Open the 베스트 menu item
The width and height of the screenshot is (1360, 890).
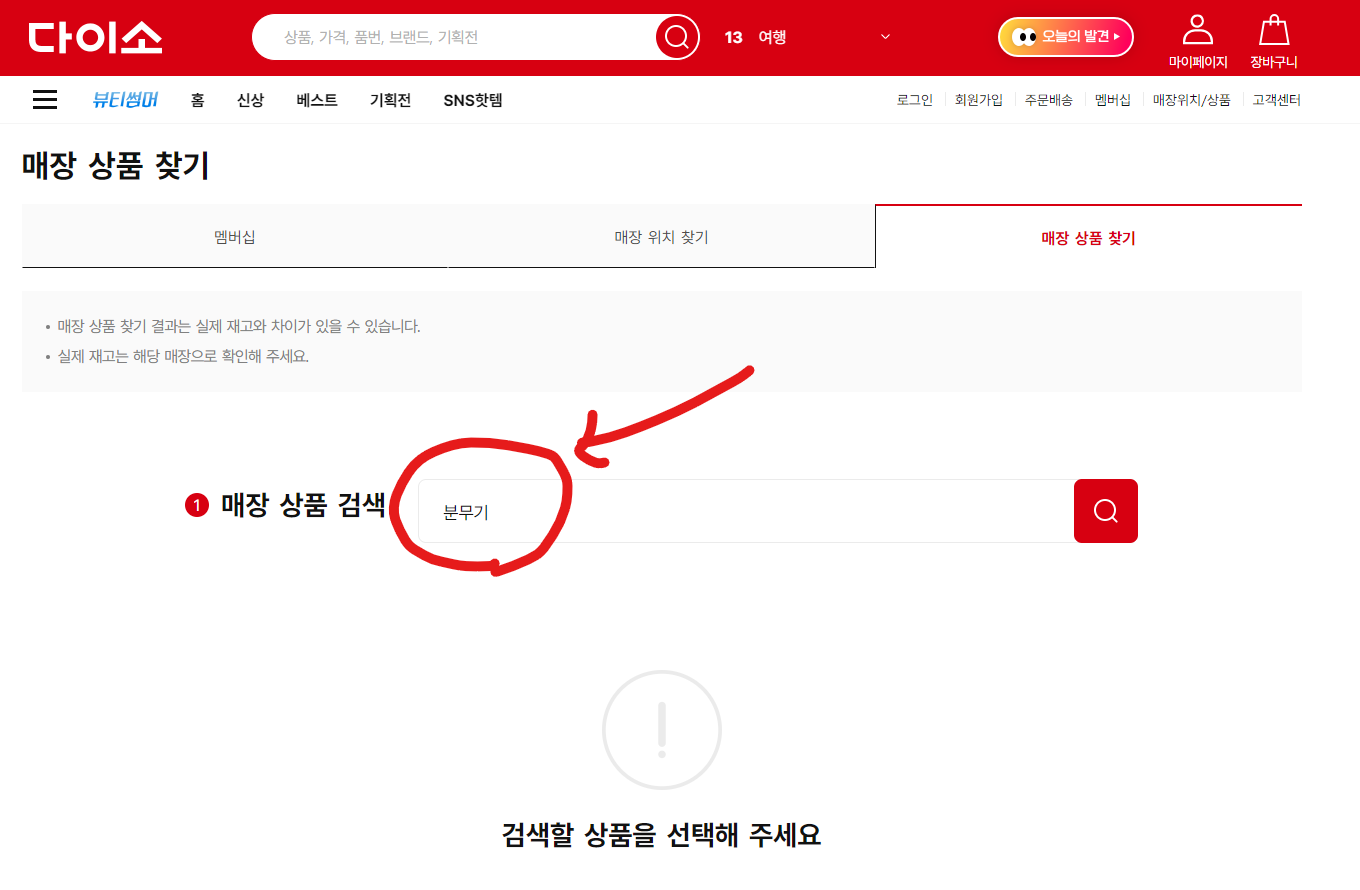click(x=317, y=100)
